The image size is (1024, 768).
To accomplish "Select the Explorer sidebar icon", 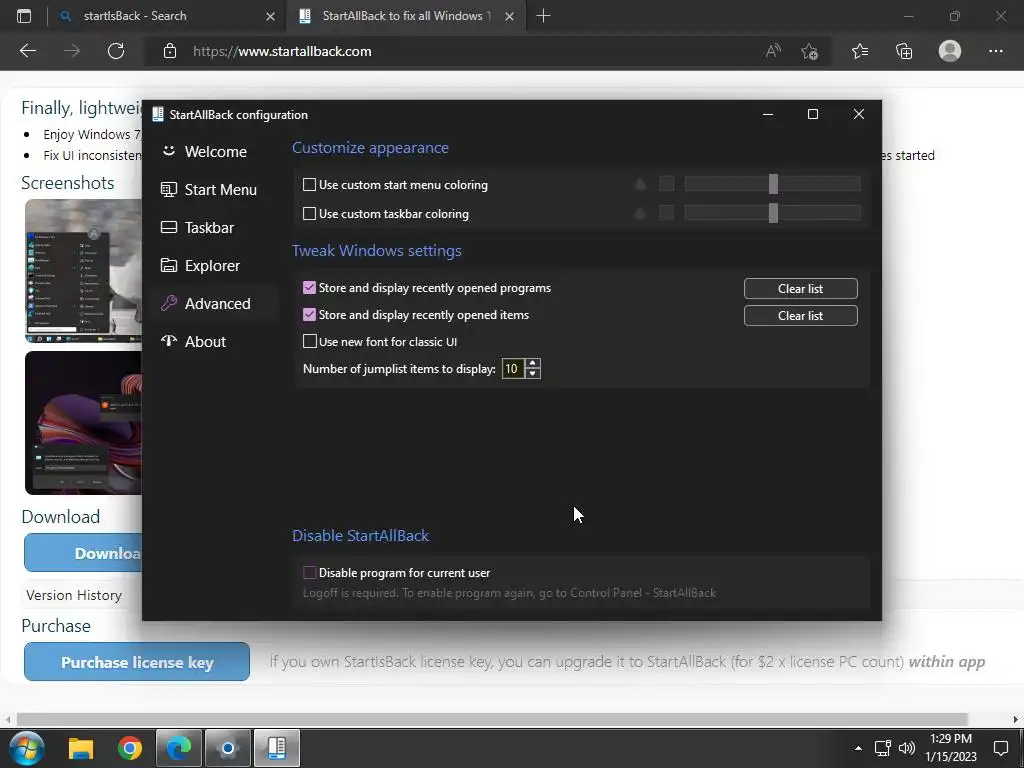I will click(x=168, y=265).
